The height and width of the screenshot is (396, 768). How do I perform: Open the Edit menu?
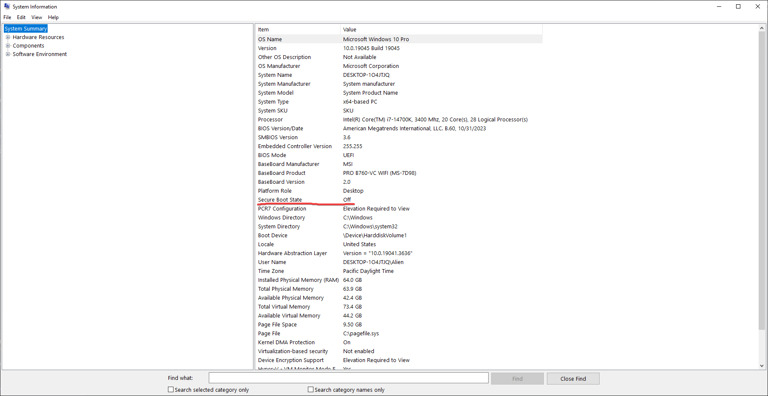tap(21, 17)
